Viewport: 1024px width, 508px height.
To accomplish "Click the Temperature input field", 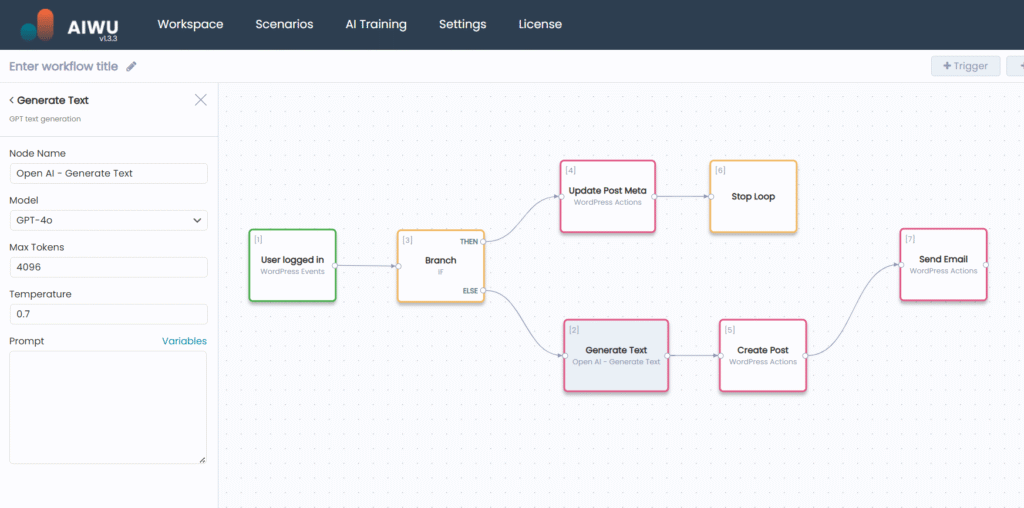I will (x=108, y=314).
